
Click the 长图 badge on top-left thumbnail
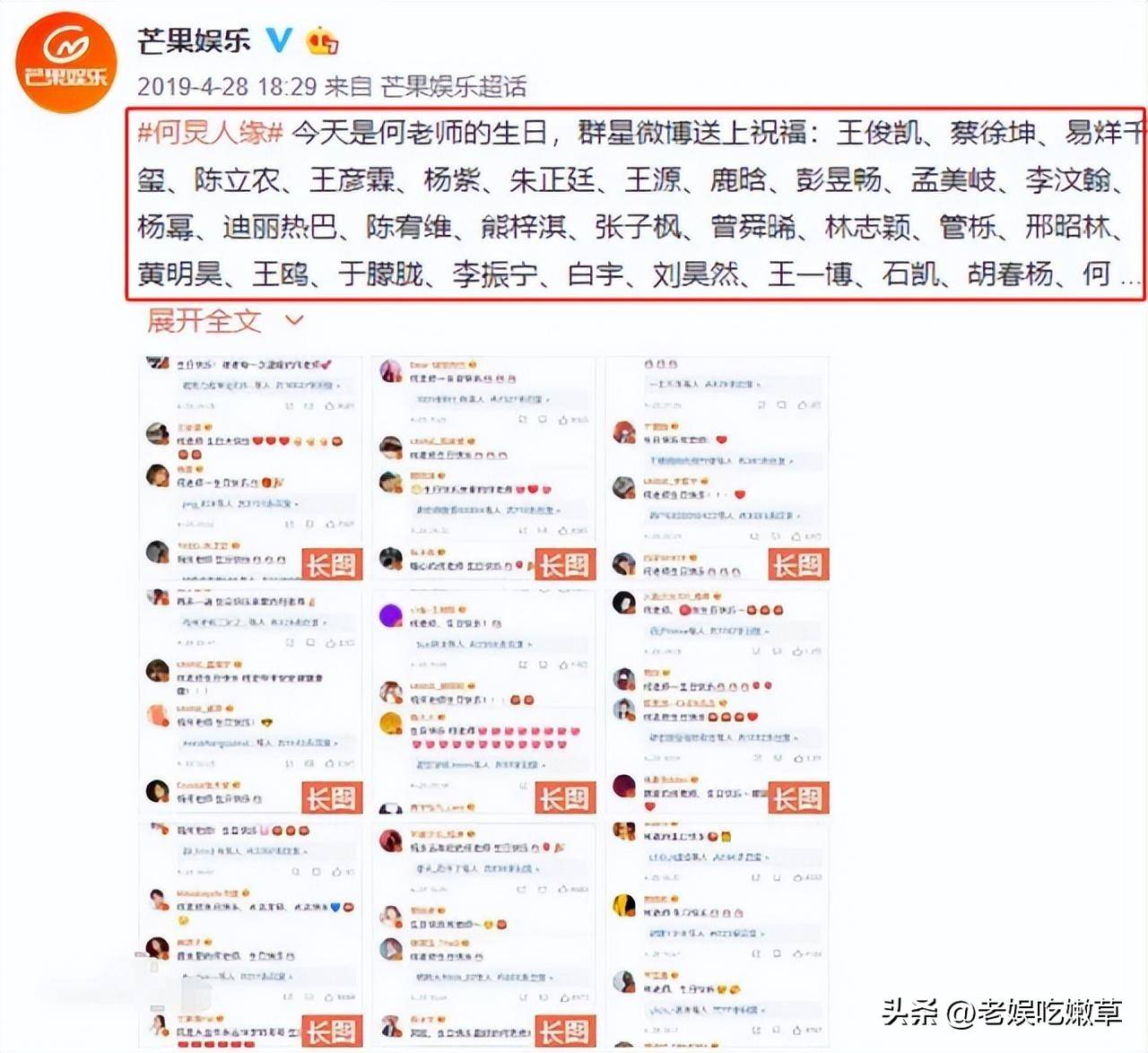[332, 565]
